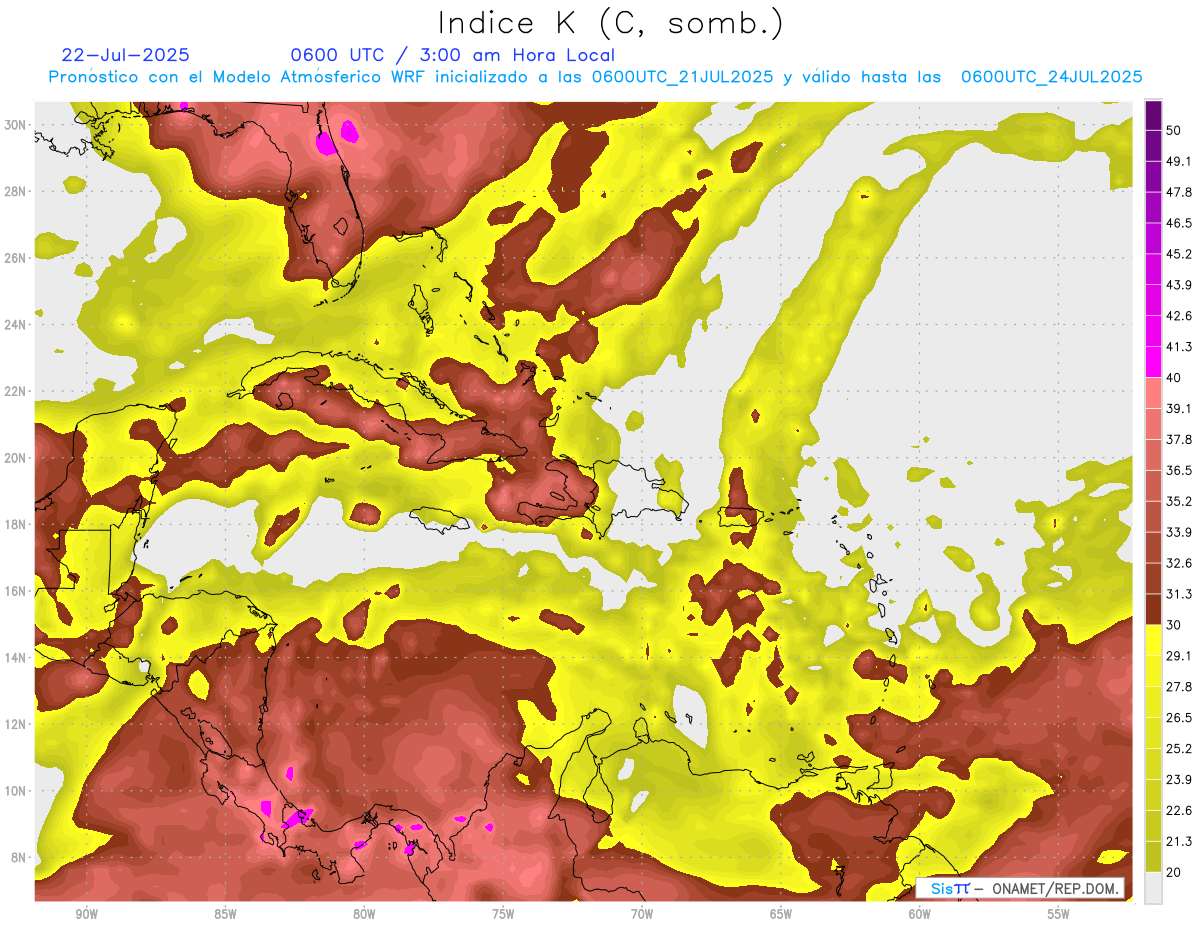Select the 18N latitude label
The image size is (1200, 927).
click(16, 524)
